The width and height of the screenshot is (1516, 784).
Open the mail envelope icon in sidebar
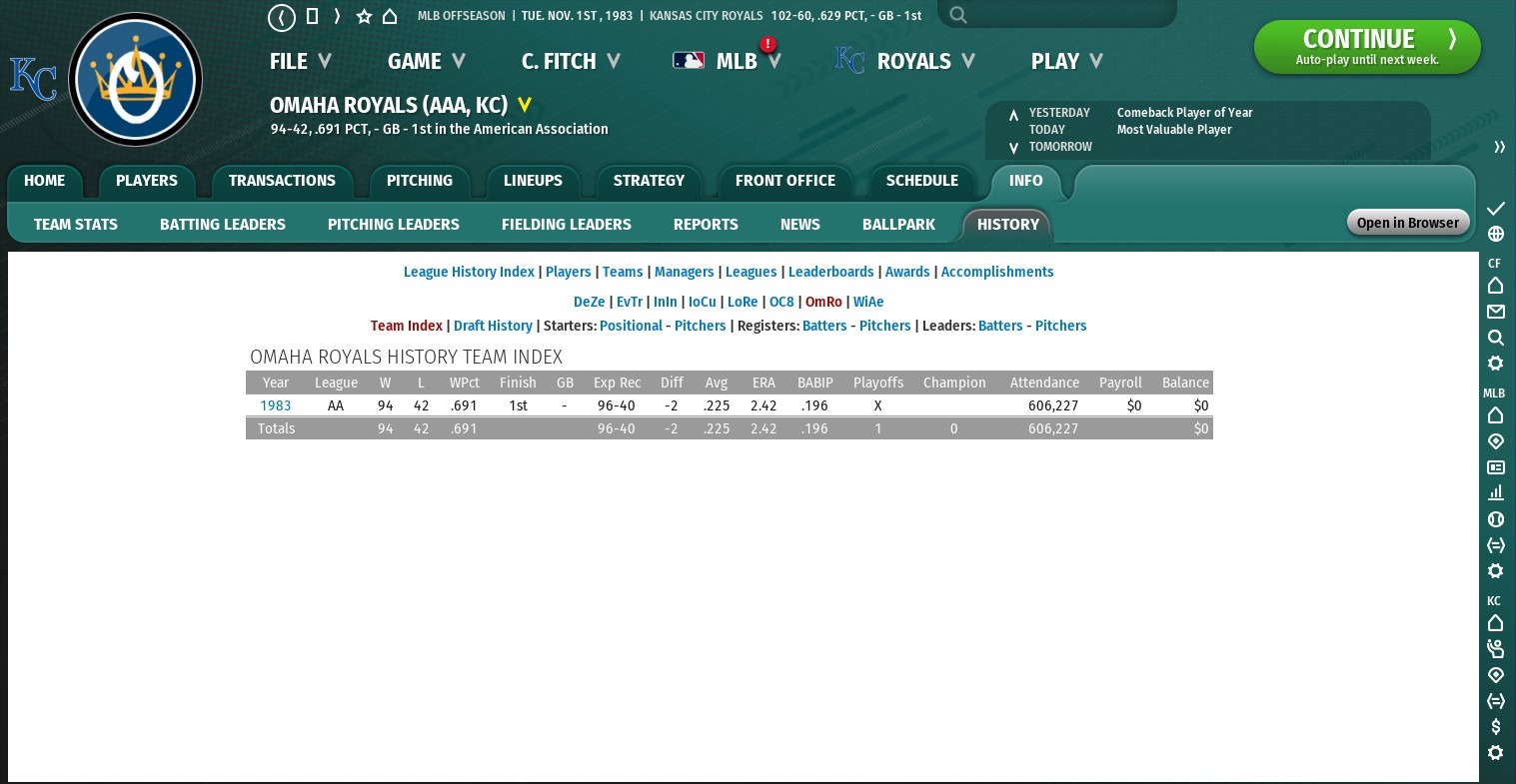[x=1495, y=312]
